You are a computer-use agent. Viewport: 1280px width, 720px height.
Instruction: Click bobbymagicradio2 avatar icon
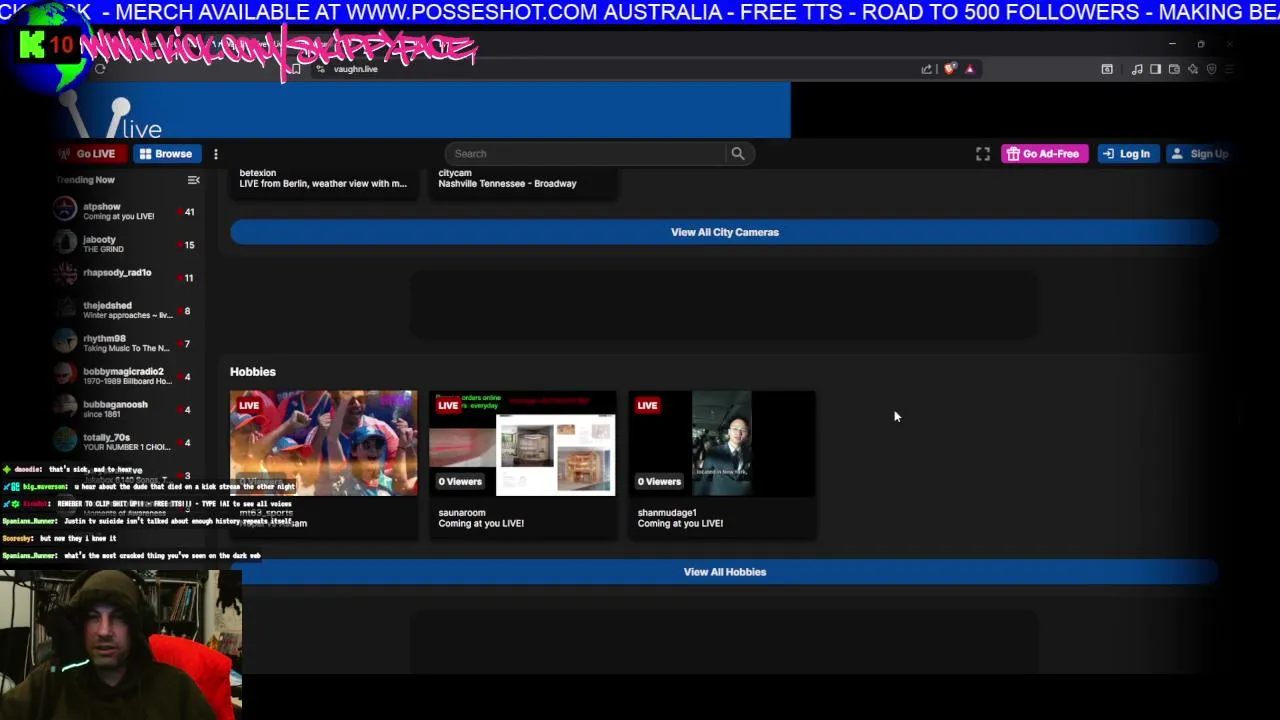click(65, 373)
